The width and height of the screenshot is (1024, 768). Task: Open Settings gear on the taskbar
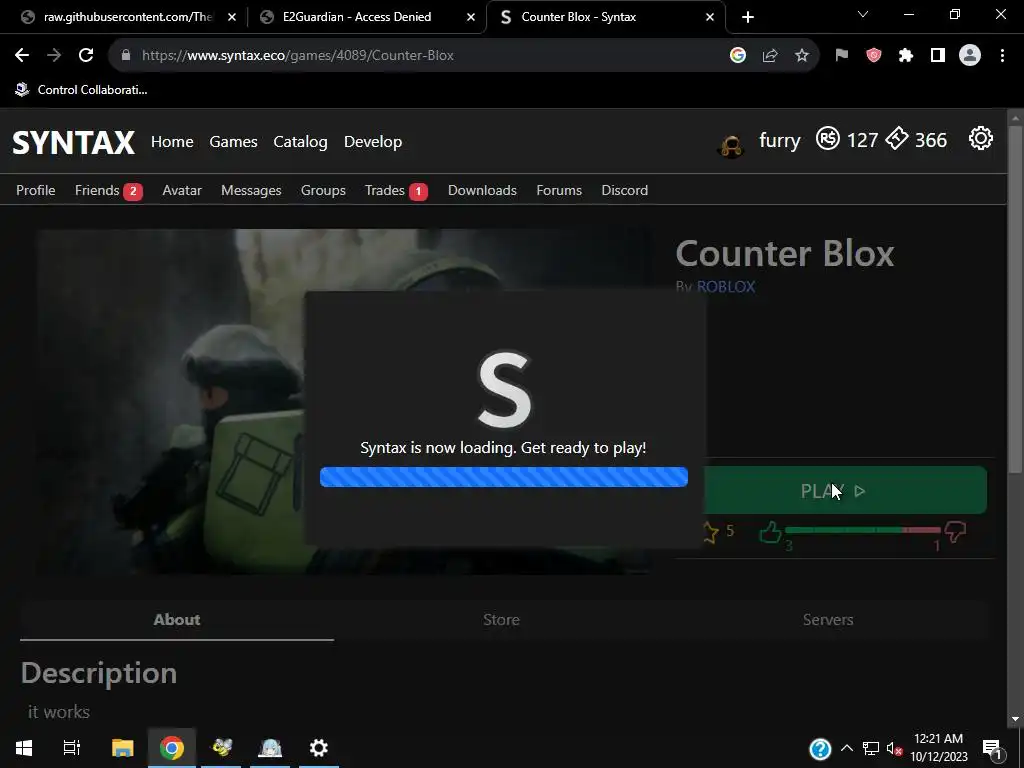point(319,748)
